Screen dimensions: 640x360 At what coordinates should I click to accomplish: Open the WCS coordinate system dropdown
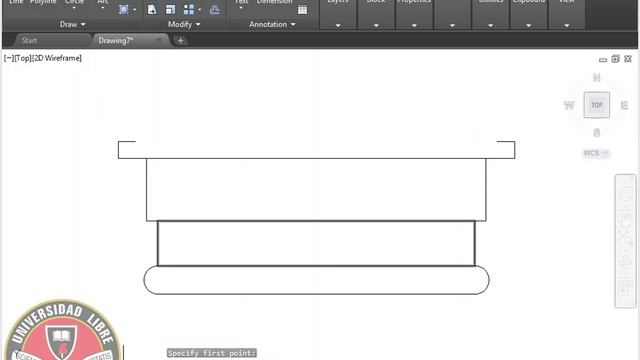pos(596,153)
